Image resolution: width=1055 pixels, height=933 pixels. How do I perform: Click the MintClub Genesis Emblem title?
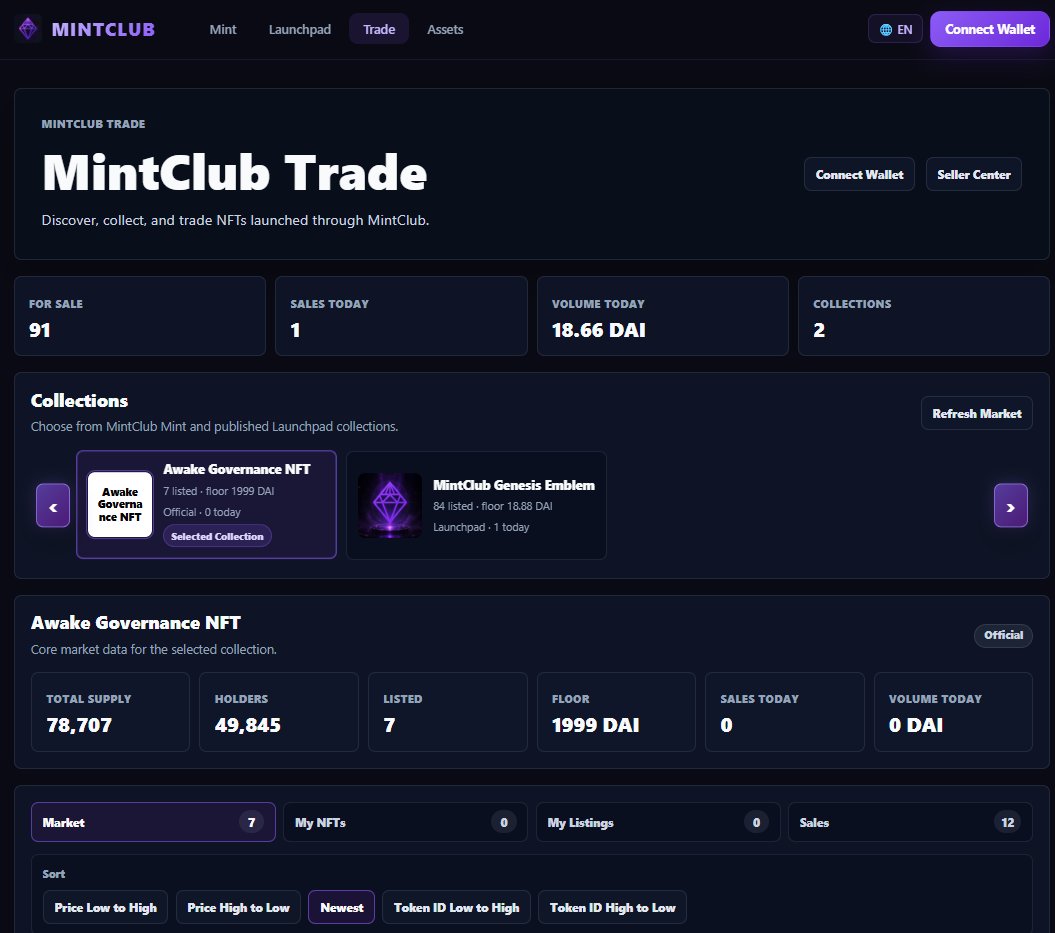coord(514,485)
